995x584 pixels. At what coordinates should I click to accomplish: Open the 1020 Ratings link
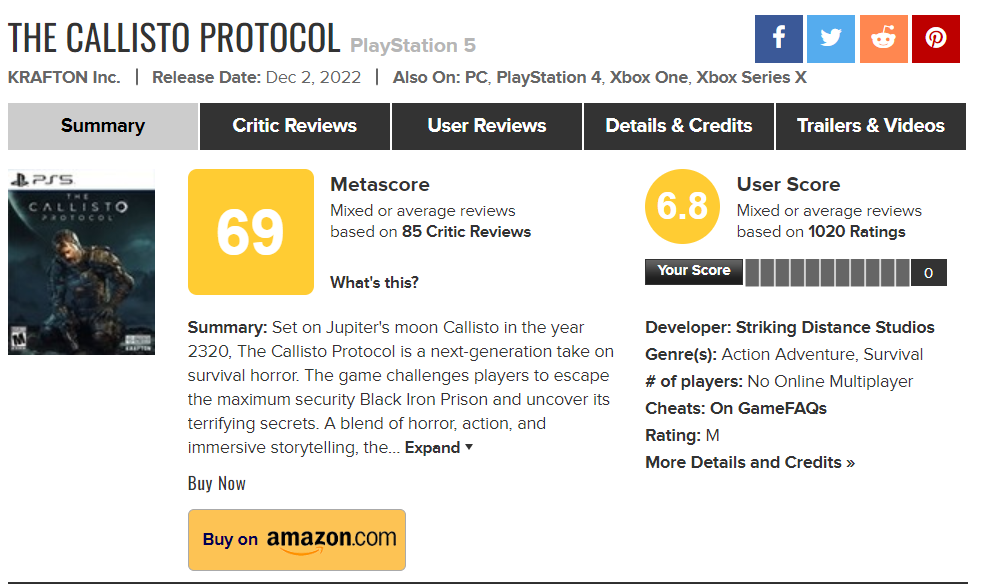pyautogui.click(x=857, y=232)
